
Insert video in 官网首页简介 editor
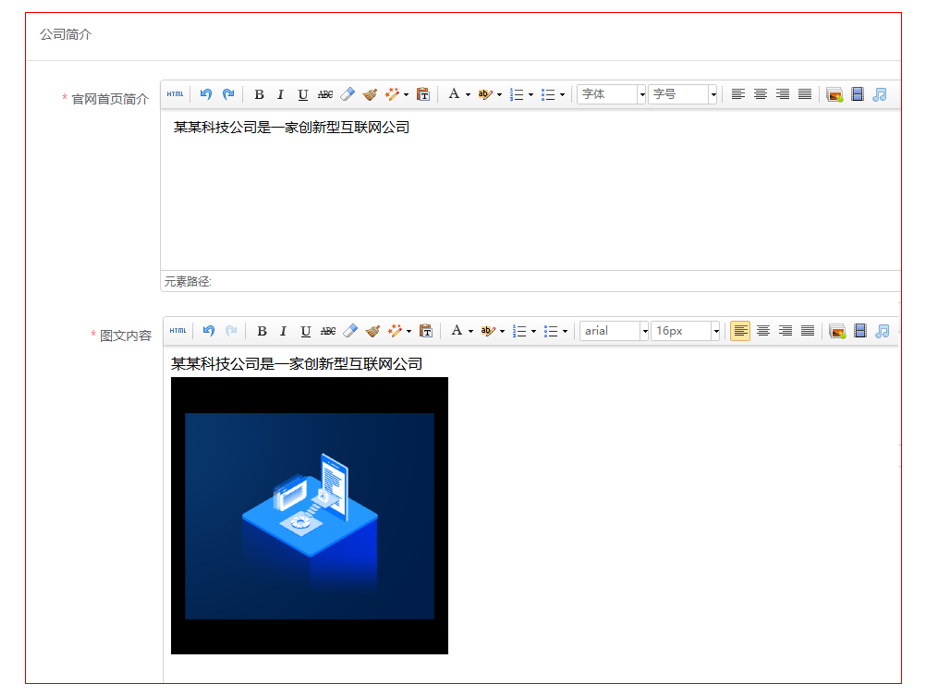point(858,94)
